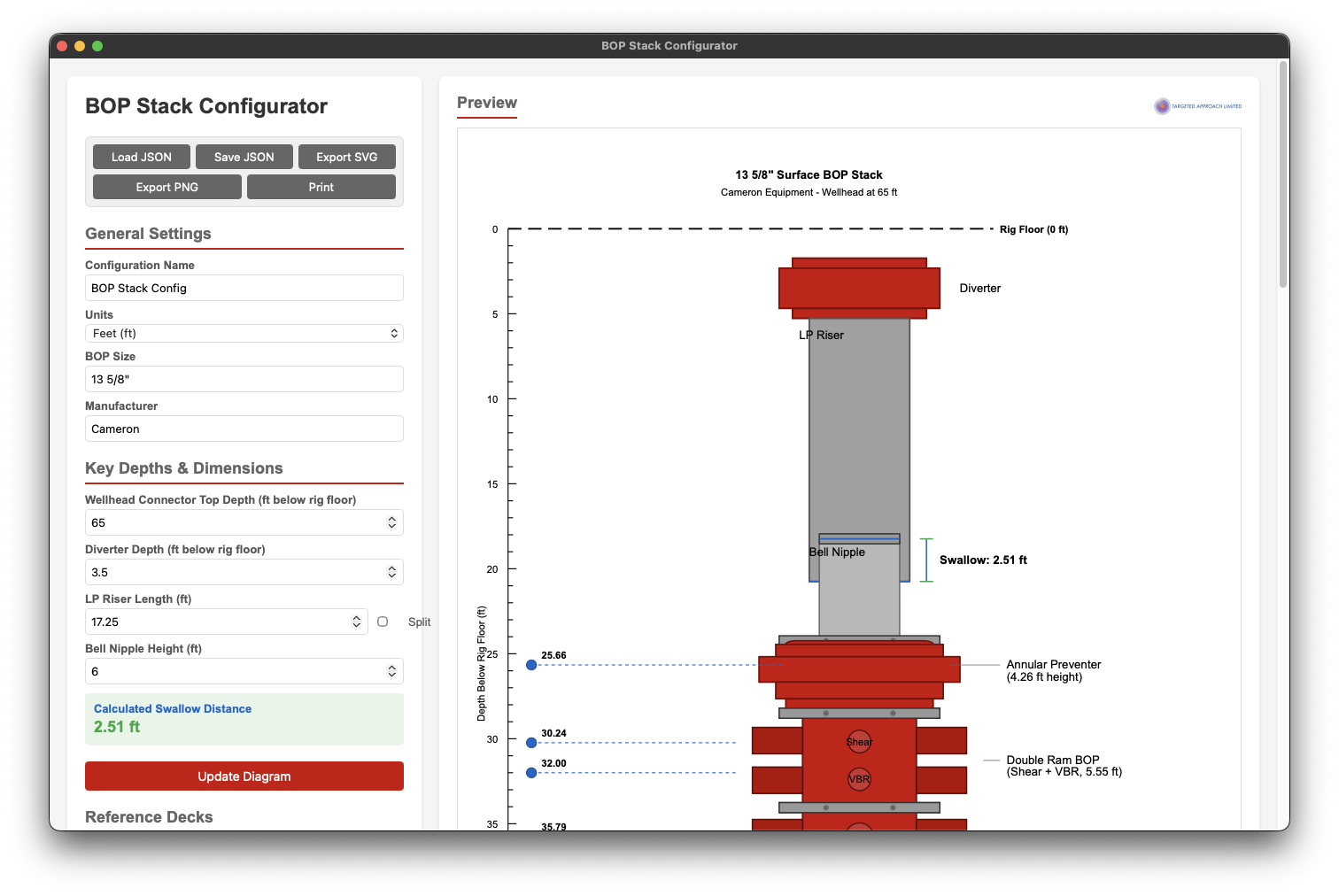Export the diagram as SVG

pyautogui.click(x=347, y=156)
